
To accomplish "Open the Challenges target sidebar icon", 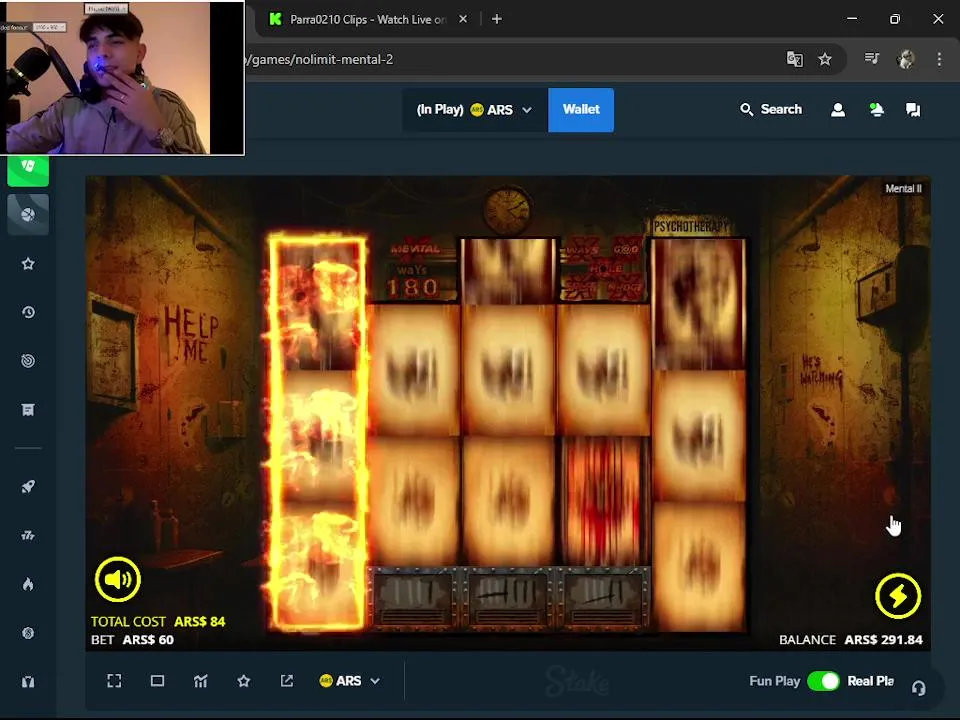I will tap(28, 361).
